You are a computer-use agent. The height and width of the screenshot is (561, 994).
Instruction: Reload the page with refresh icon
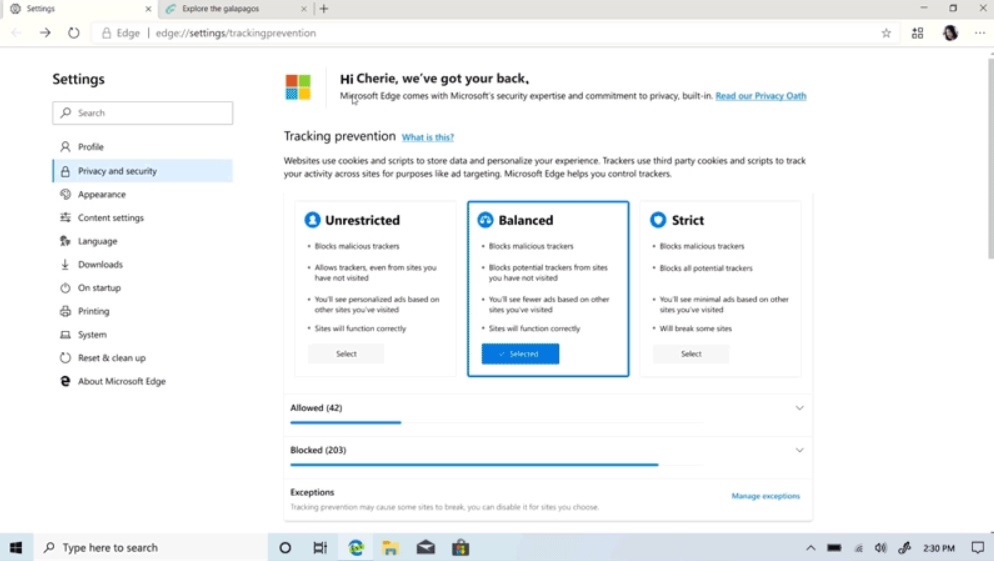(74, 33)
